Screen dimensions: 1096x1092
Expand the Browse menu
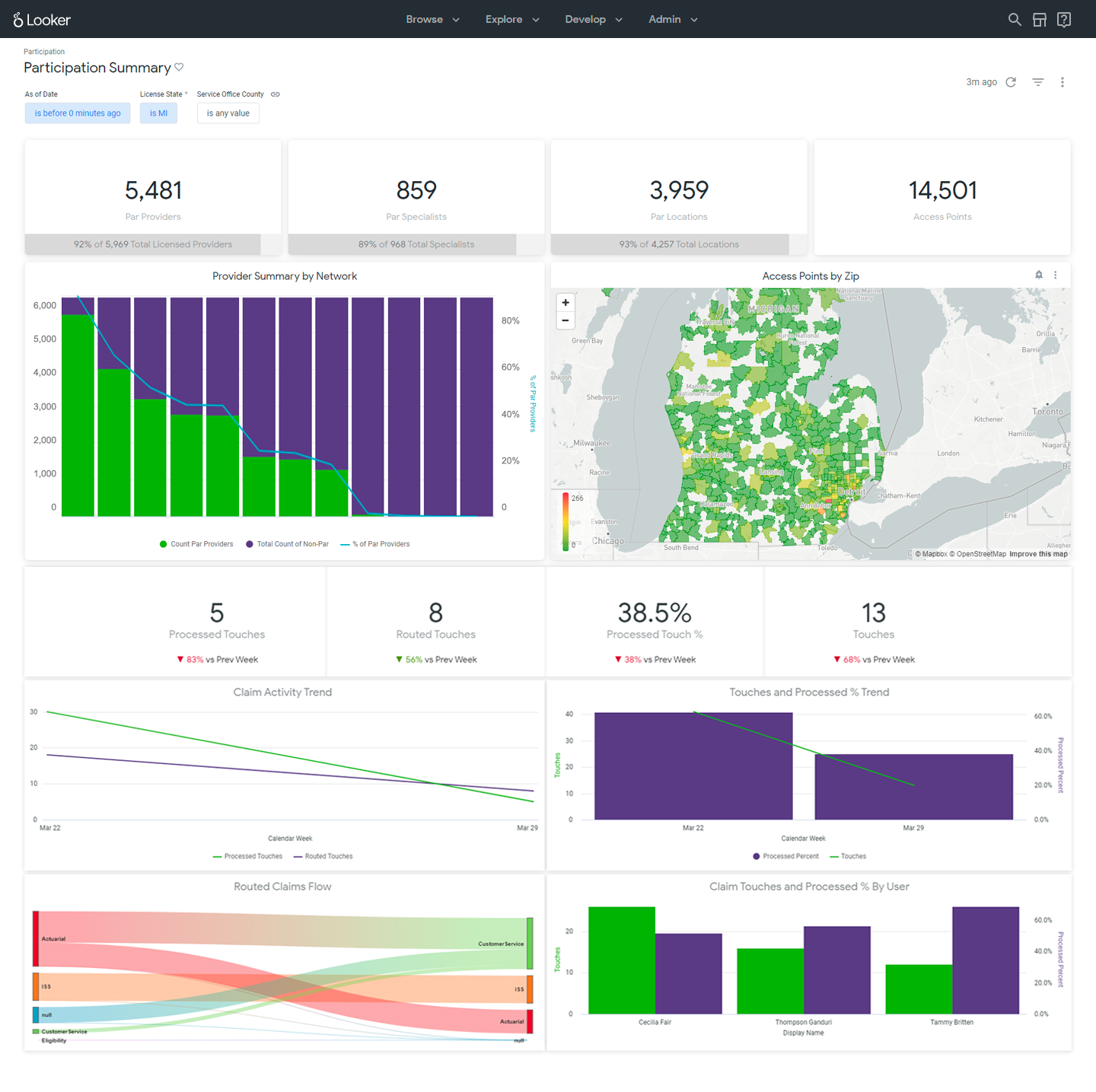(432, 20)
